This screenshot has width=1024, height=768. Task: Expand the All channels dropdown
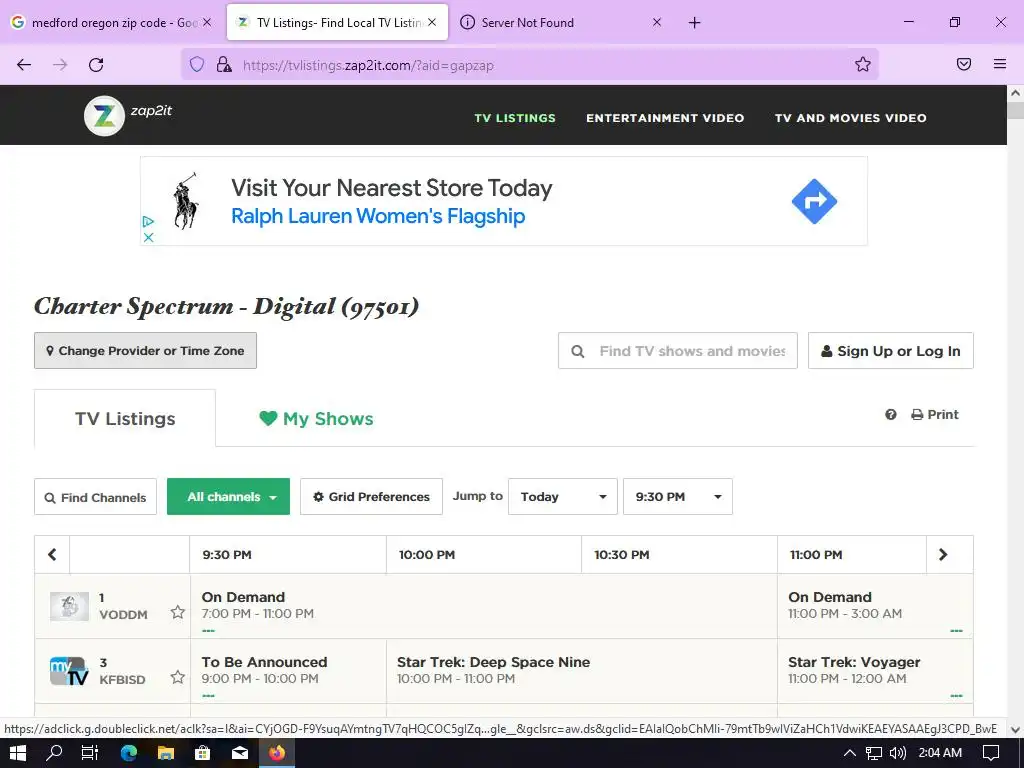[229, 497]
